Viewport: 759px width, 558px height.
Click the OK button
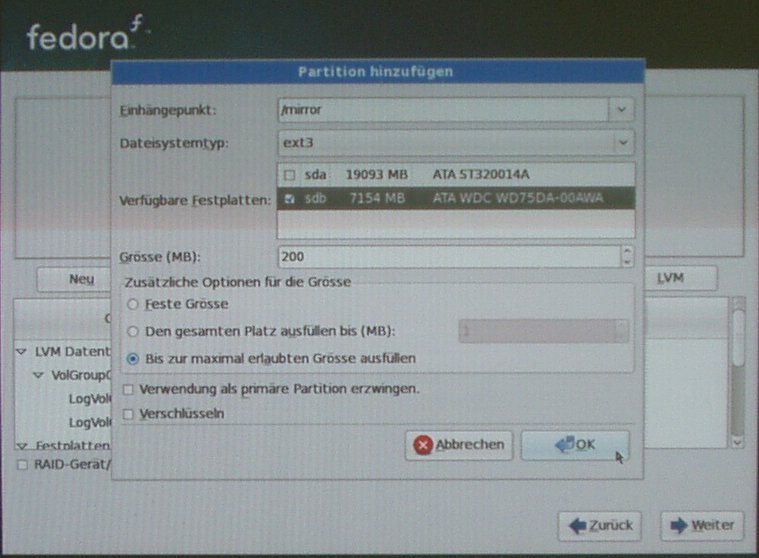click(x=575, y=445)
